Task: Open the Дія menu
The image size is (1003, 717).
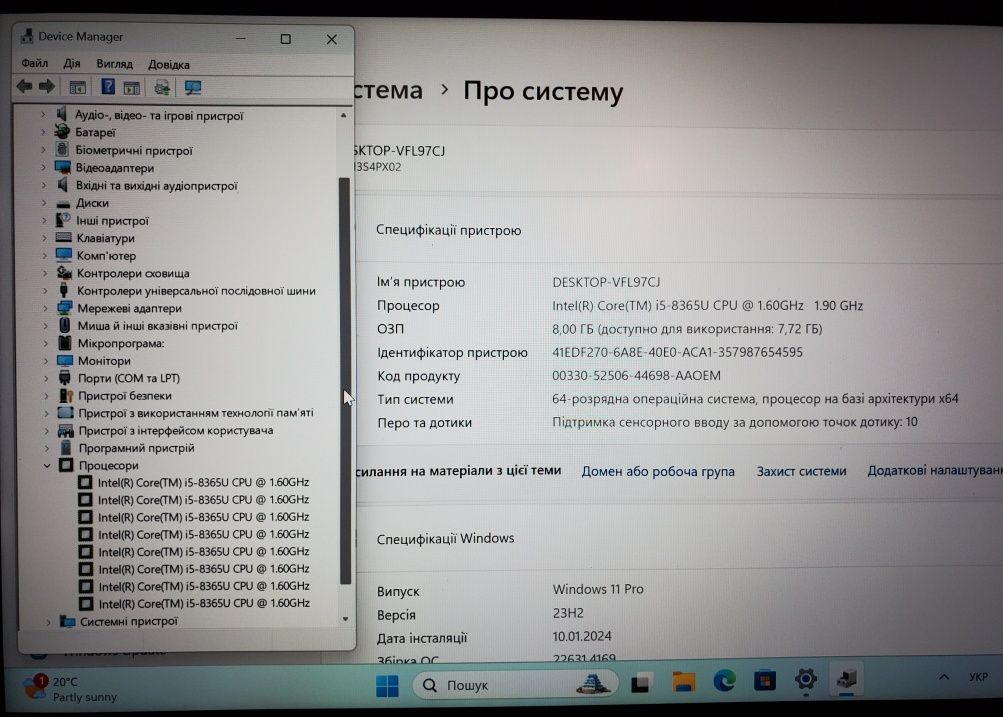Action: coord(72,63)
